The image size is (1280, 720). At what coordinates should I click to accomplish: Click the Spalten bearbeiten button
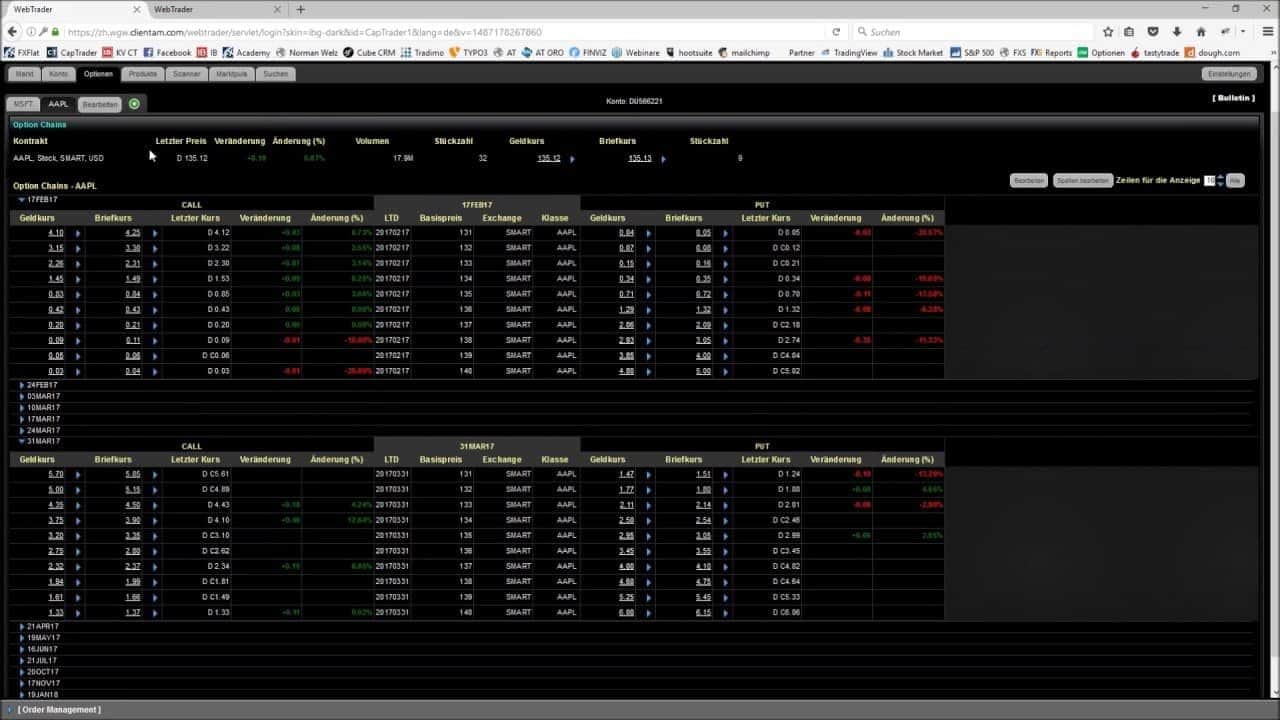[1082, 181]
